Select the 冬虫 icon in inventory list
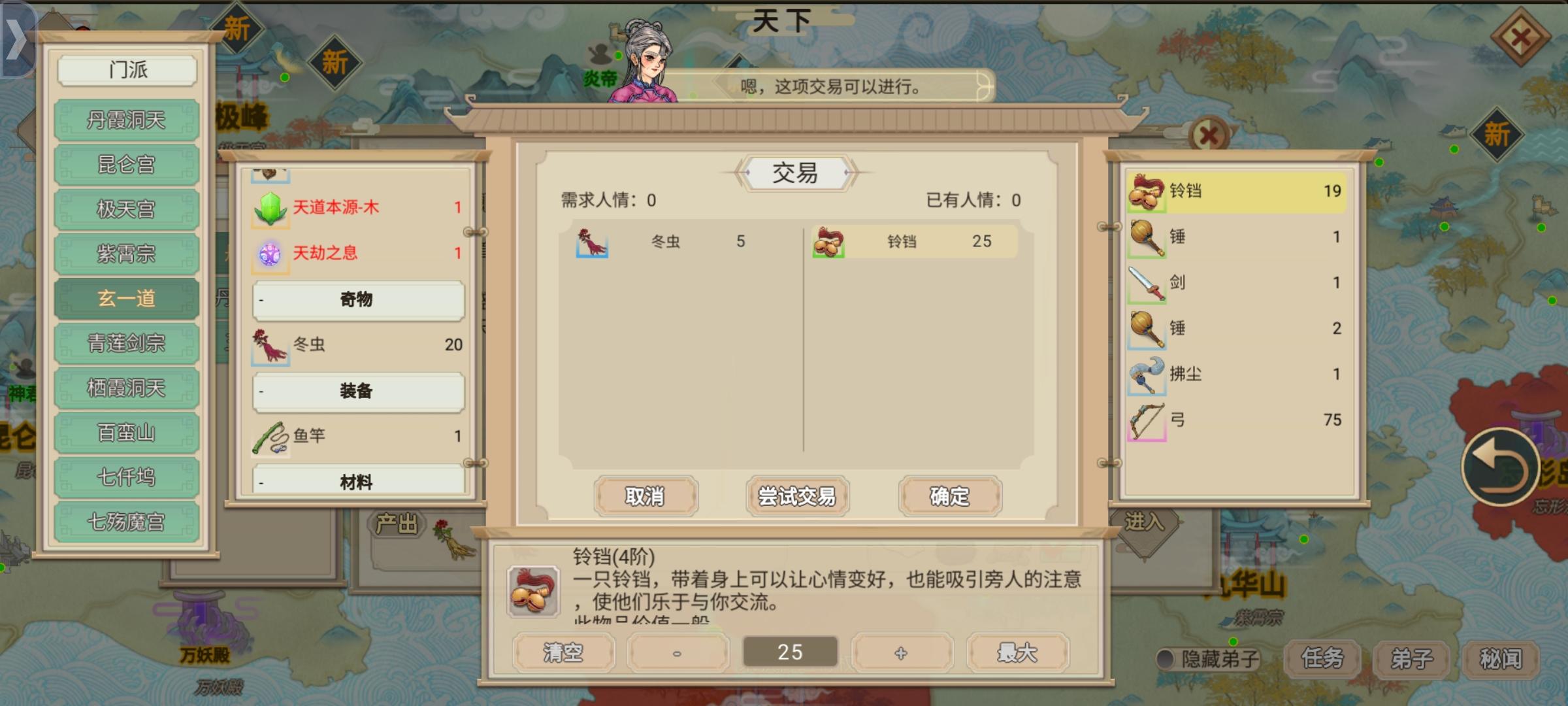 click(x=270, y=346)
